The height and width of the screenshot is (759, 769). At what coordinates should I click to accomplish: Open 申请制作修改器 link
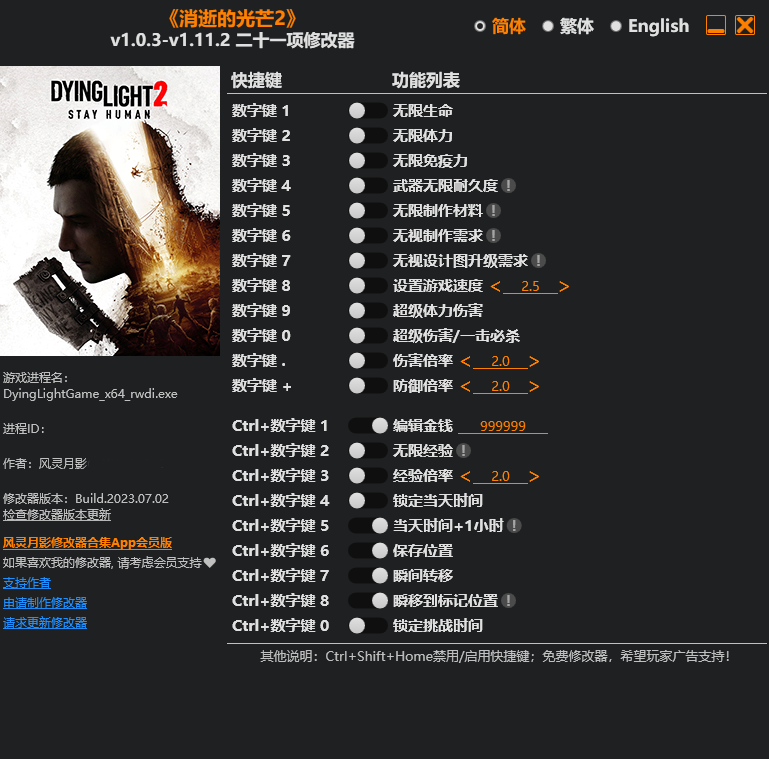[45, 603]
